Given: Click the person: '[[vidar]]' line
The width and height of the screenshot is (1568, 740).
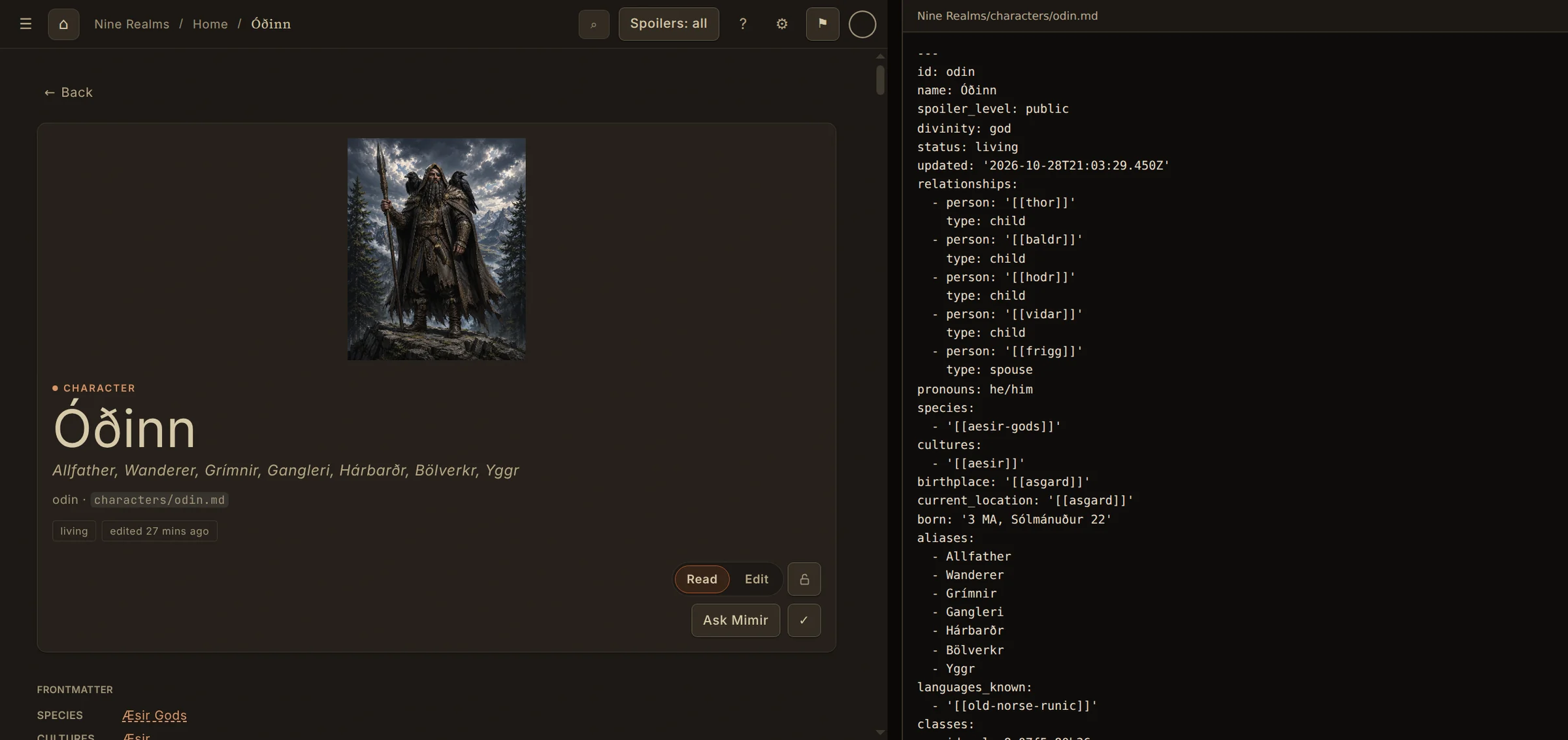Looking at the screenshot, I should (1007, 314).
